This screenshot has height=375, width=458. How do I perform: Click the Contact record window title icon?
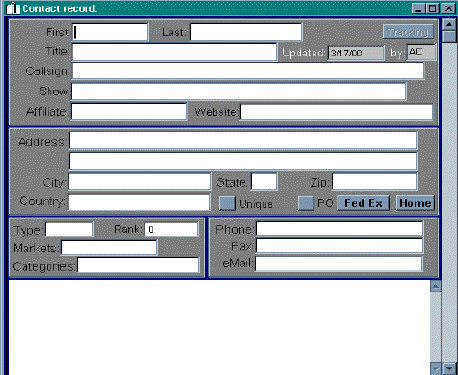tap(13, 8)
